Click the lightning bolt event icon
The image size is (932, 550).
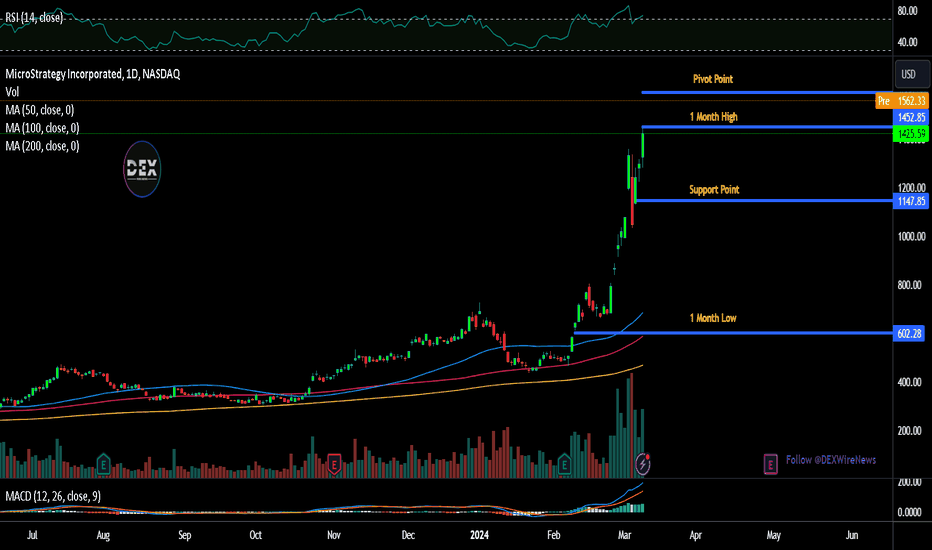[643, 463]
